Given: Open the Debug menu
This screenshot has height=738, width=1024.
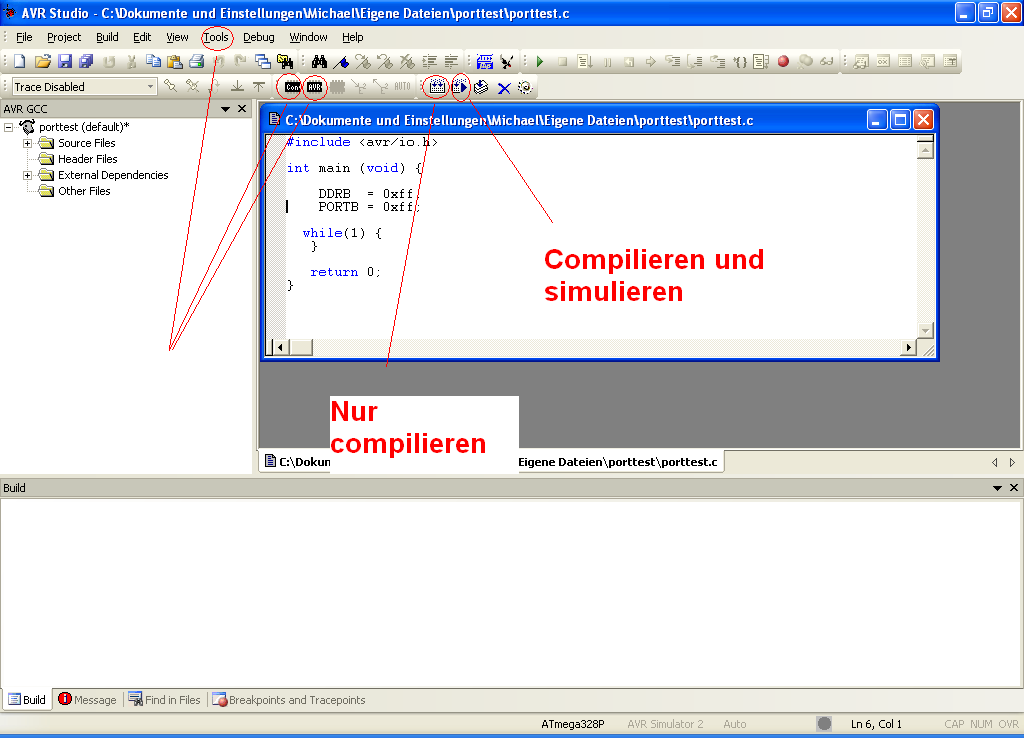Looking at the screenshot, I should (x=259, y=37).
